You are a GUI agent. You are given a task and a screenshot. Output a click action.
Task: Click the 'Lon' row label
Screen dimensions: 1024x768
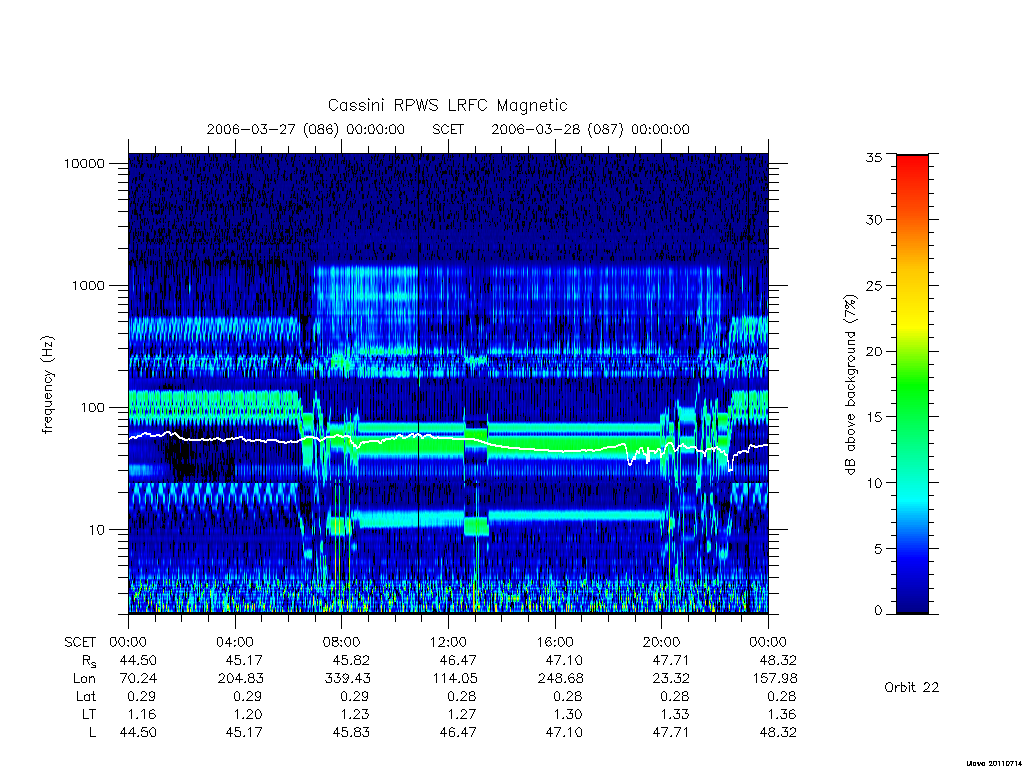pyautogui.click(x=84, y=679)
